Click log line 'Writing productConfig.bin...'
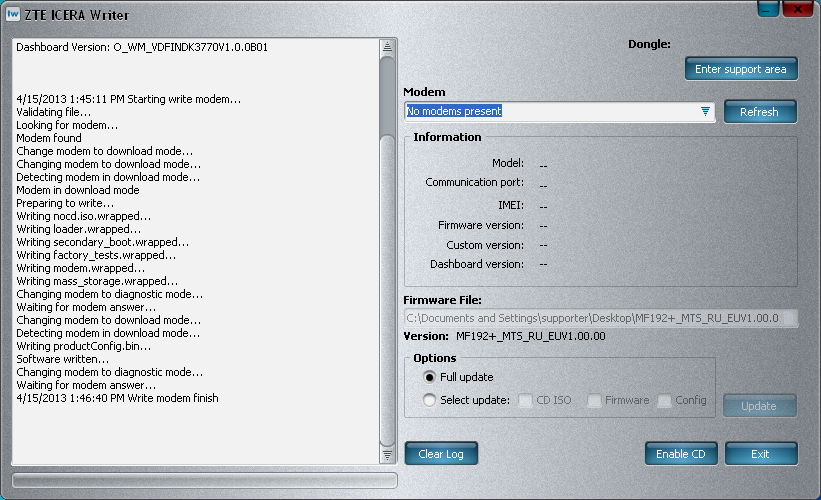The height and width of the screenshot is (500, 821). pyautogui.click(x=84, y=346)
